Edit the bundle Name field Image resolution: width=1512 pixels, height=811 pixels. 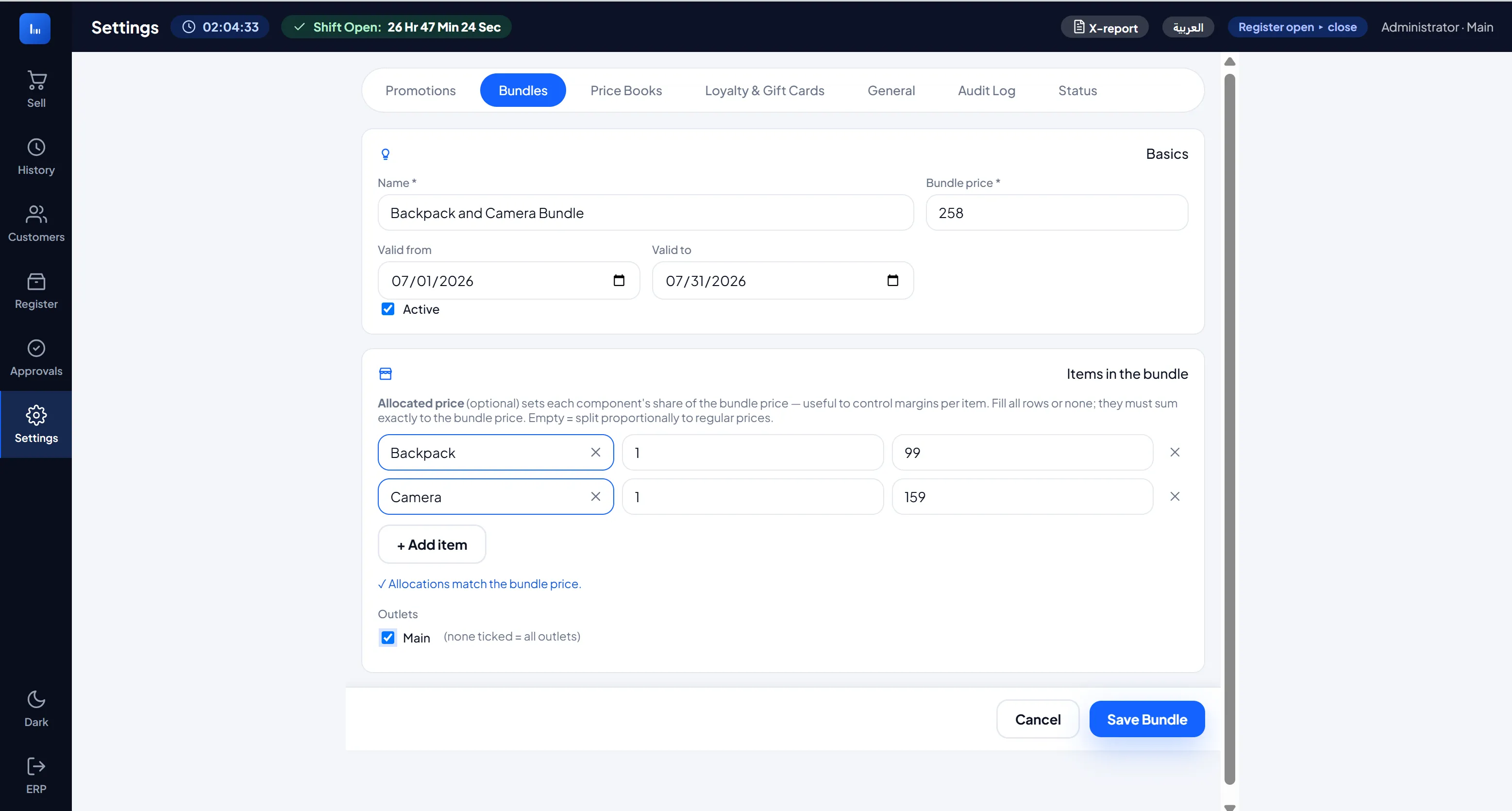(x=646, y=213)
